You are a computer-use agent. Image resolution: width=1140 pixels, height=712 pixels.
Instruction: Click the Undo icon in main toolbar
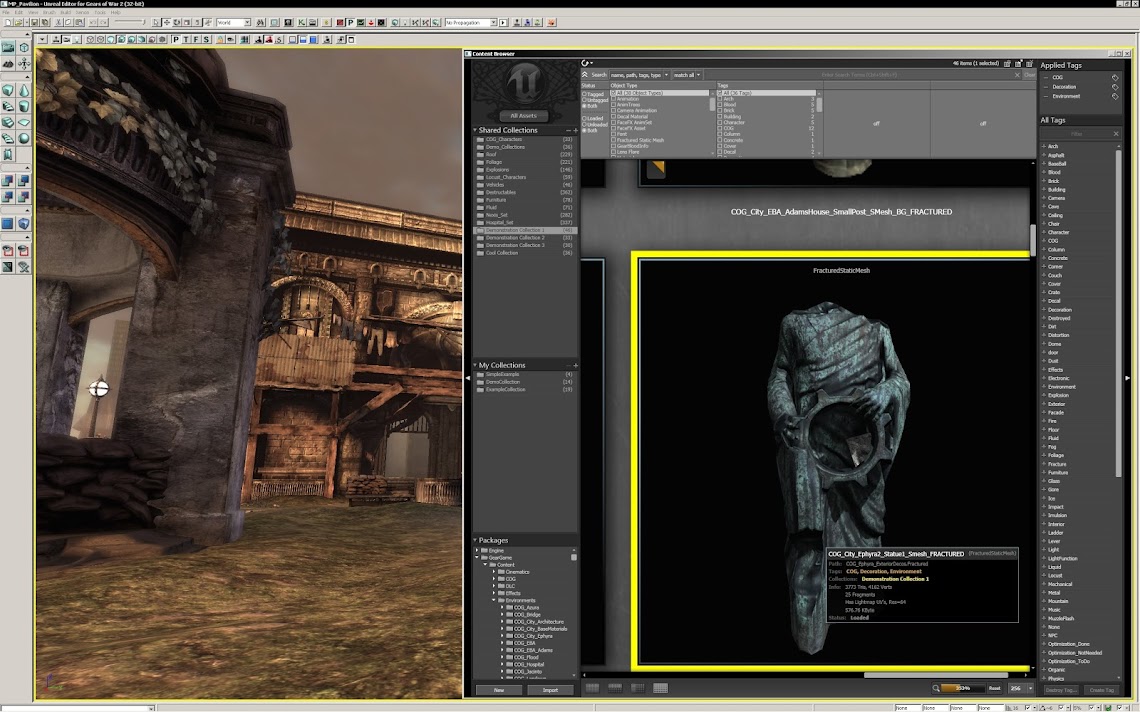click(93, 23)
